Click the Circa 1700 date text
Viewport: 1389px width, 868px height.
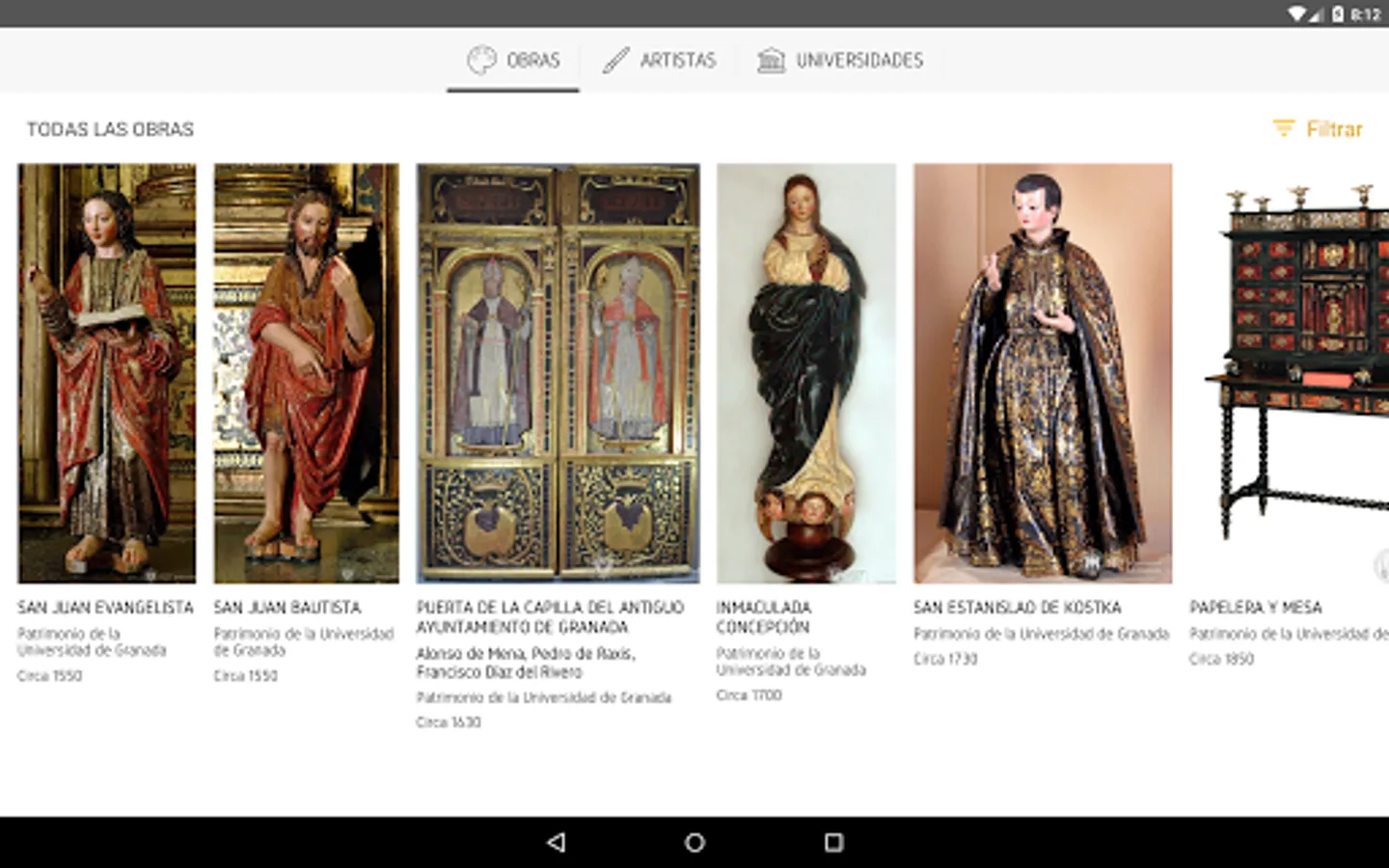point(749,695)
